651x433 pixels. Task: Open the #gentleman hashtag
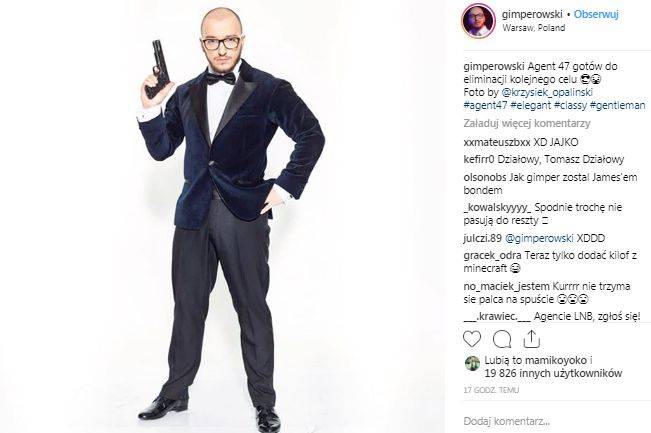coord(617,105)
